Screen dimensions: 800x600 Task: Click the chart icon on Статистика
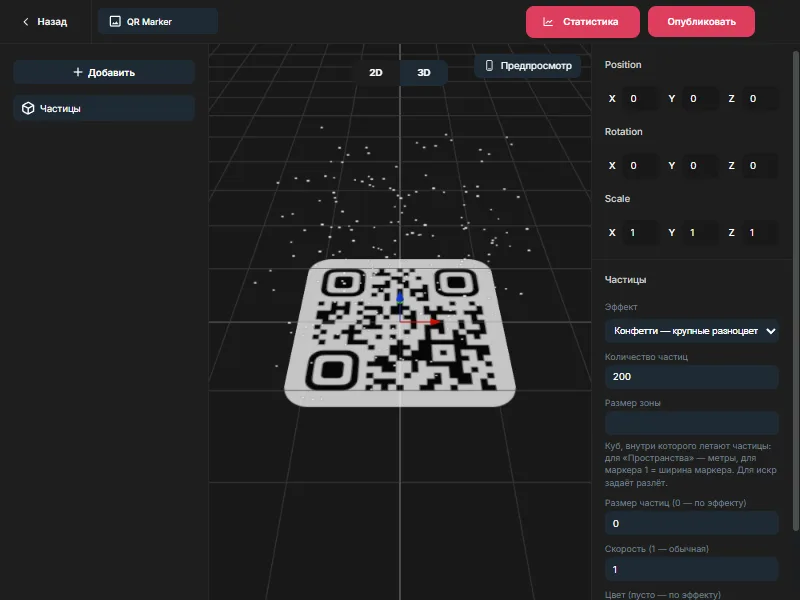(548, 22)
